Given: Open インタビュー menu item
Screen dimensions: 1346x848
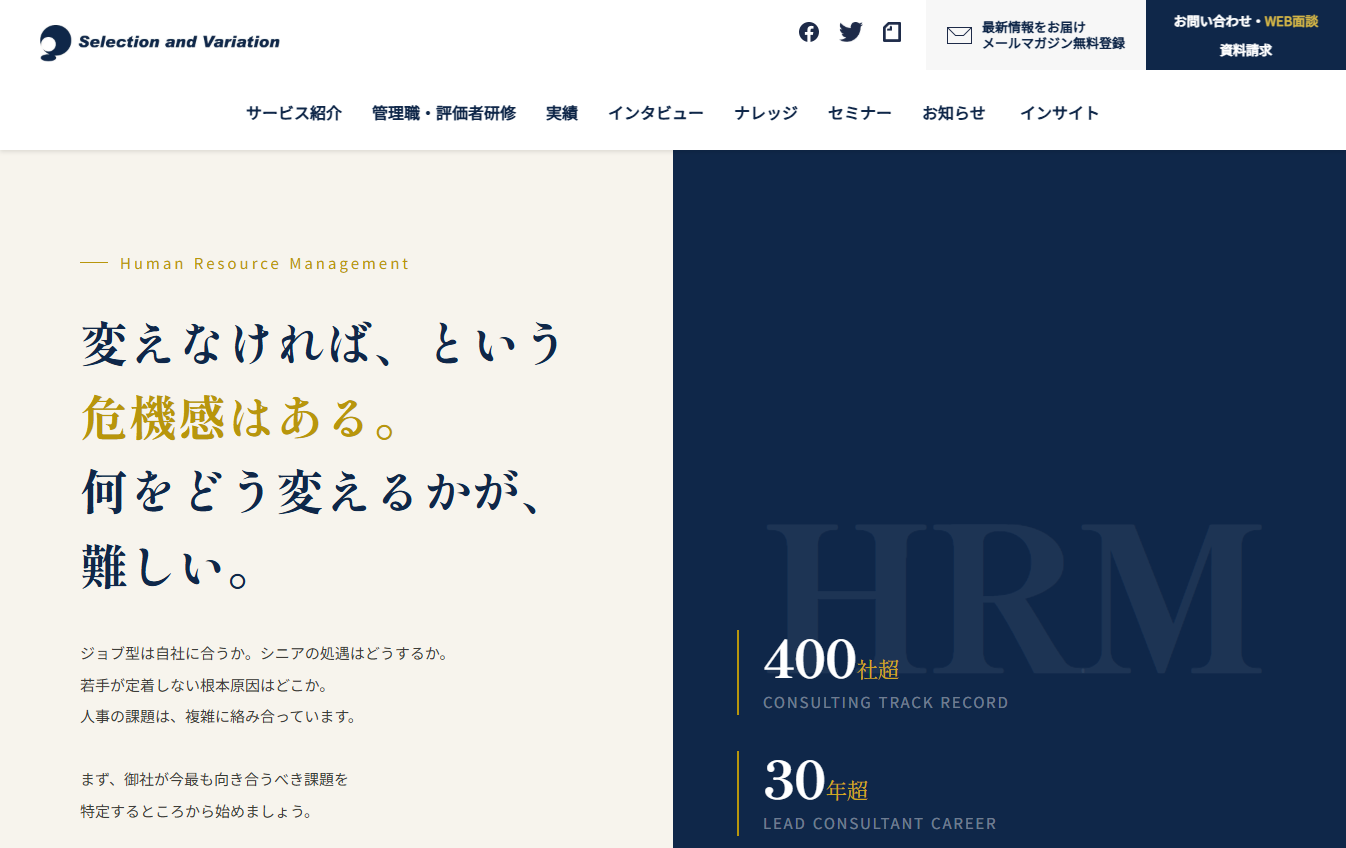Looking at the screenshot, I should tap(656, 113).
